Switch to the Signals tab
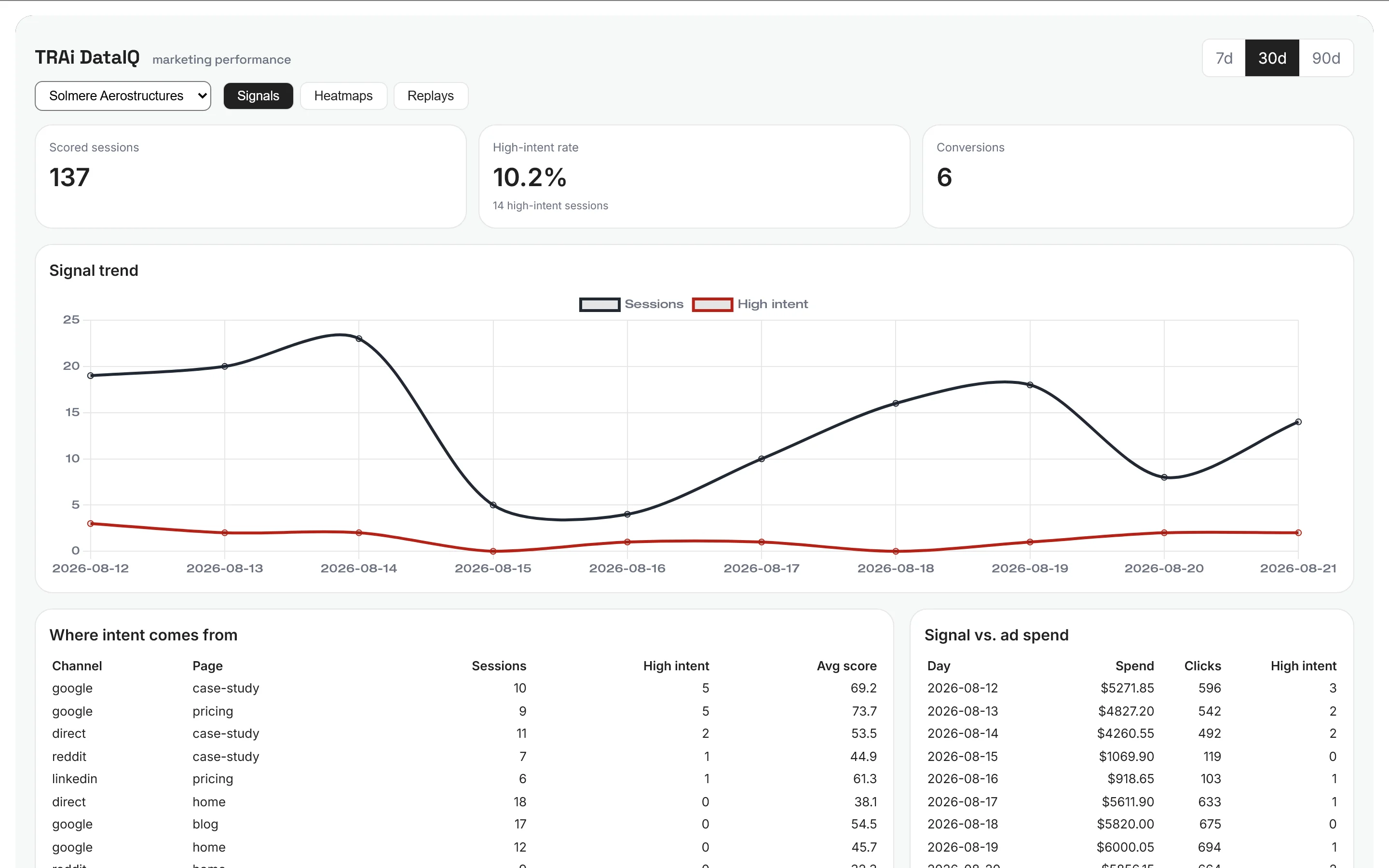Image resolution: width=1389 pixels, height=868 pixels. 258,96
